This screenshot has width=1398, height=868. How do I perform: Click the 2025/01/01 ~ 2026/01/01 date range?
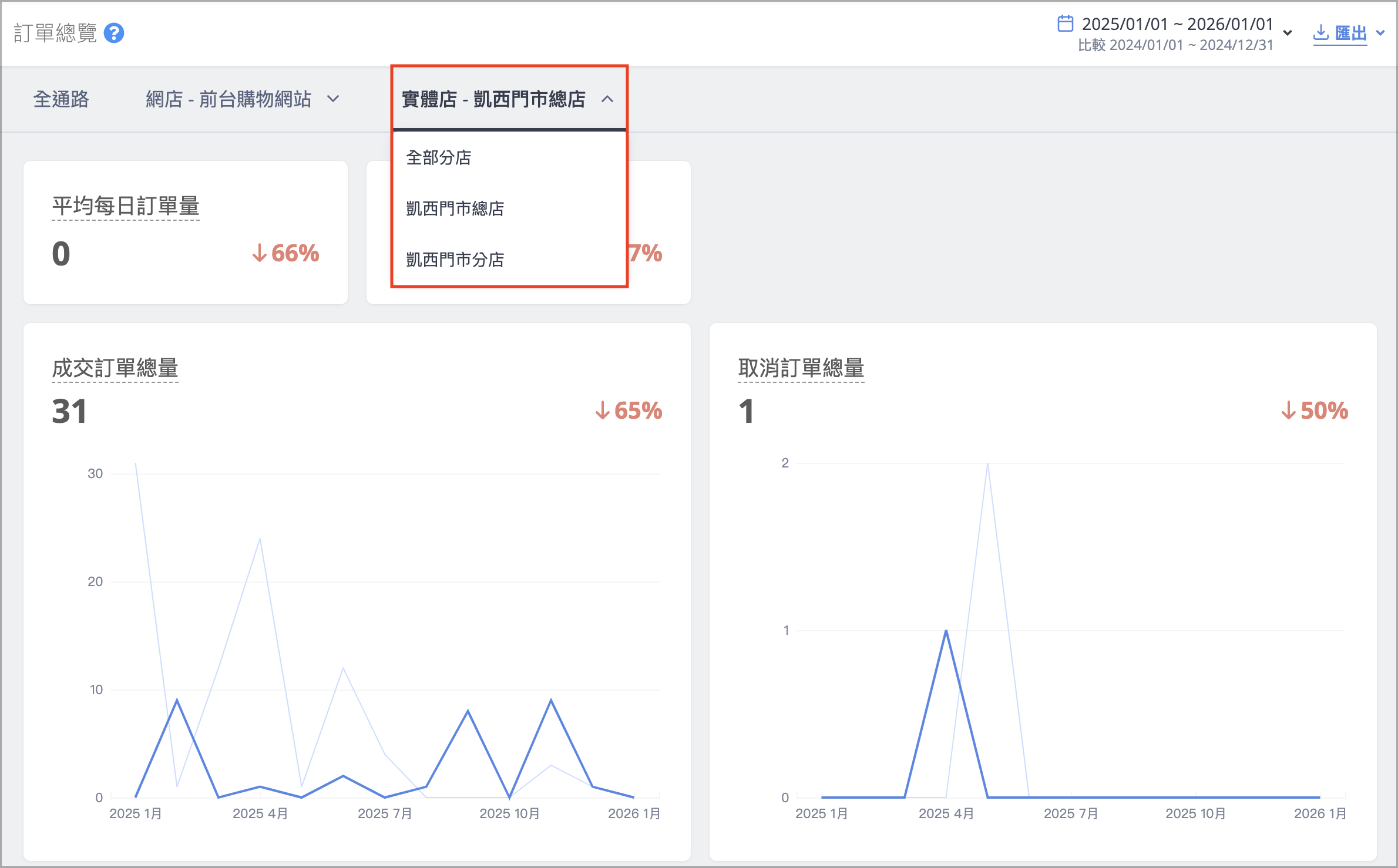coord(1177,23)
